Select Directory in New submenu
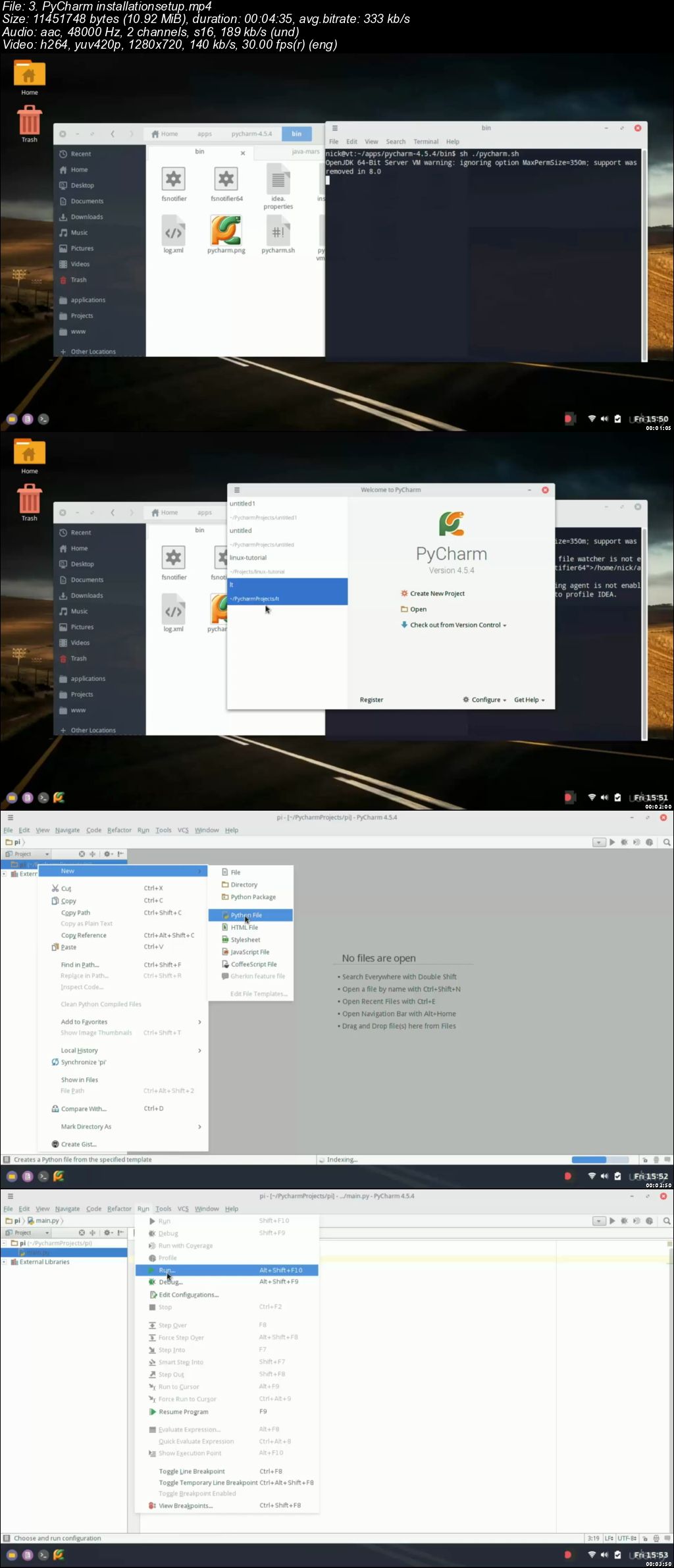674x1568 pixels. tap(251, 885)
